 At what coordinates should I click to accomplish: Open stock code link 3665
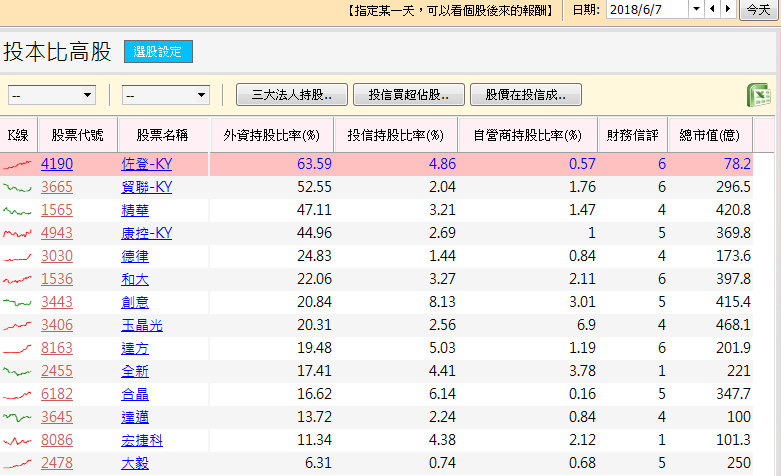click(x=57, y=187)
